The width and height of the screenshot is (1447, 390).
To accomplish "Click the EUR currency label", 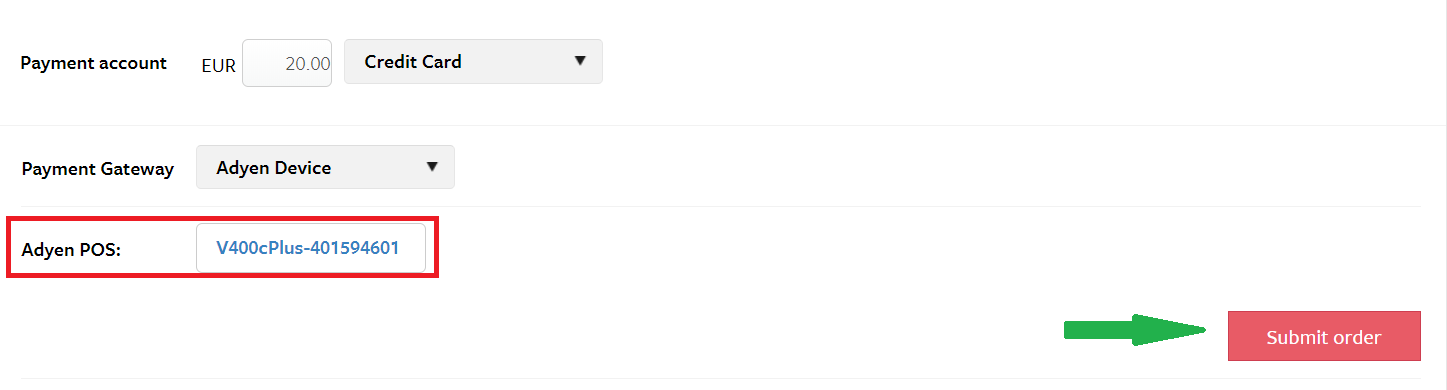I will (x=219, y=66).
